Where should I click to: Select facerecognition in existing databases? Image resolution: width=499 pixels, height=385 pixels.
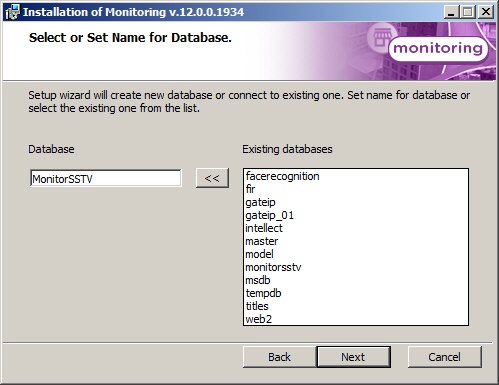pos(282,176)
